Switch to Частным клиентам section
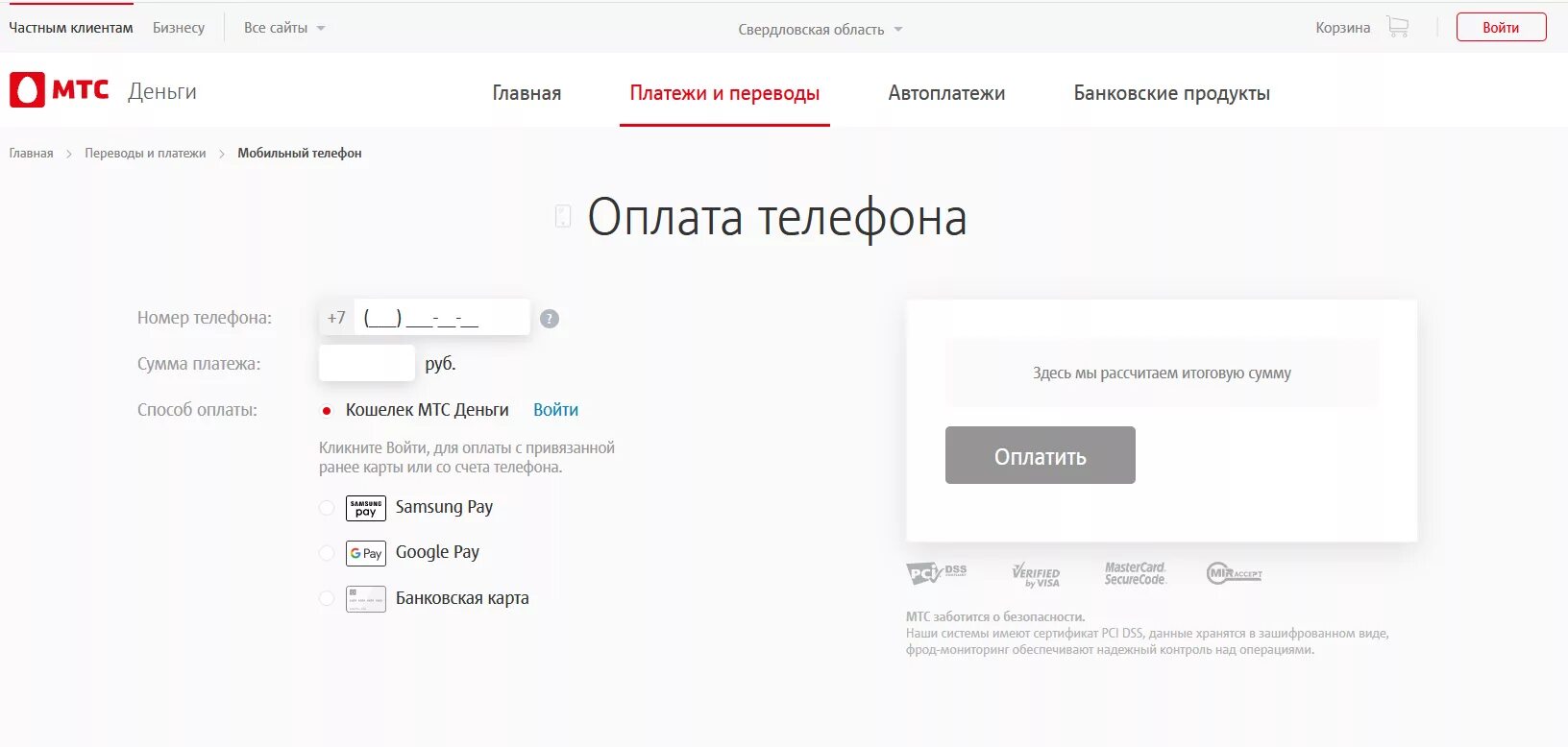Screen dimensions: 1568x747 tap(71, 28)
